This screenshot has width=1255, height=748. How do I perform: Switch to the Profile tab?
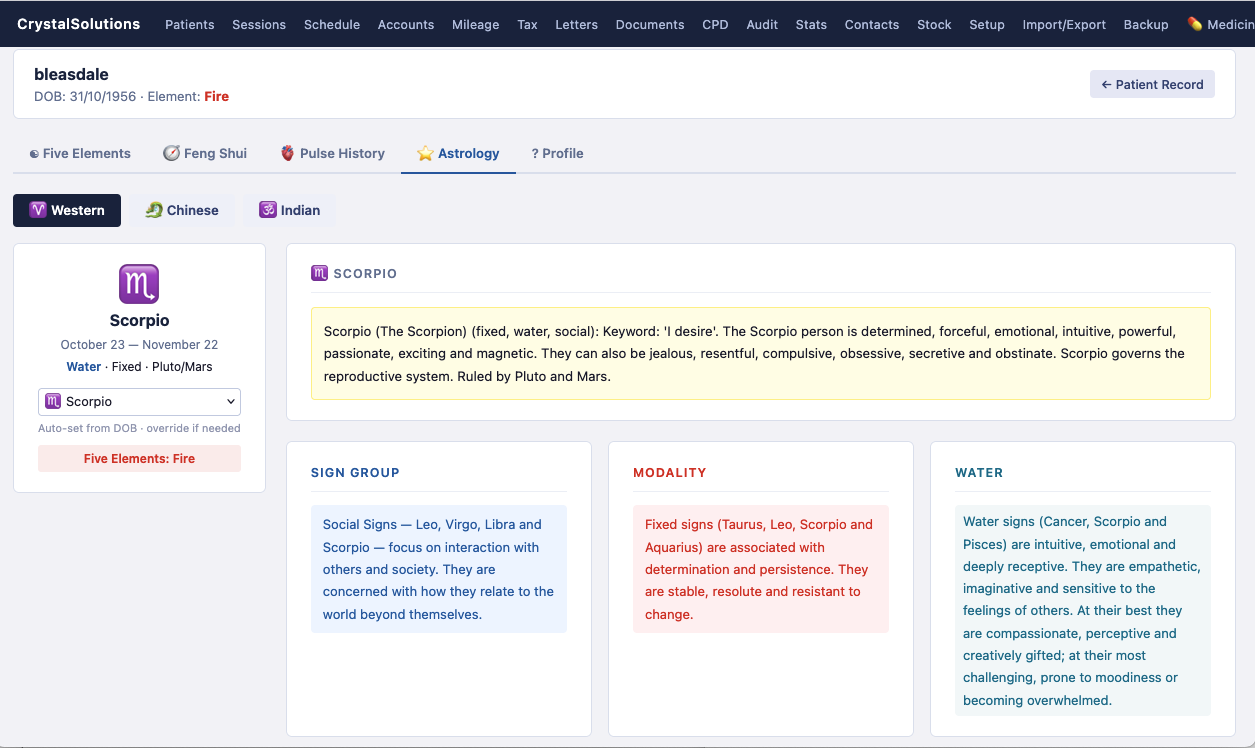point(558,153)
